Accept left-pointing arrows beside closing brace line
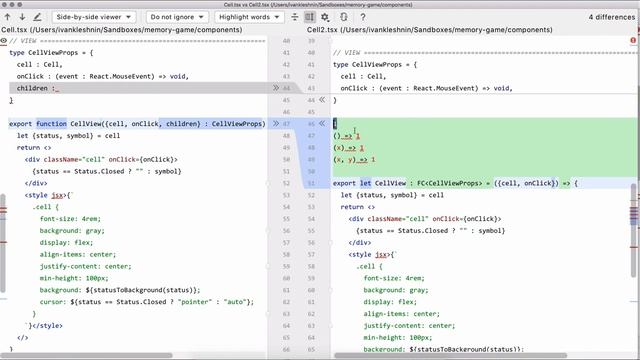 [x=322, y=100]
